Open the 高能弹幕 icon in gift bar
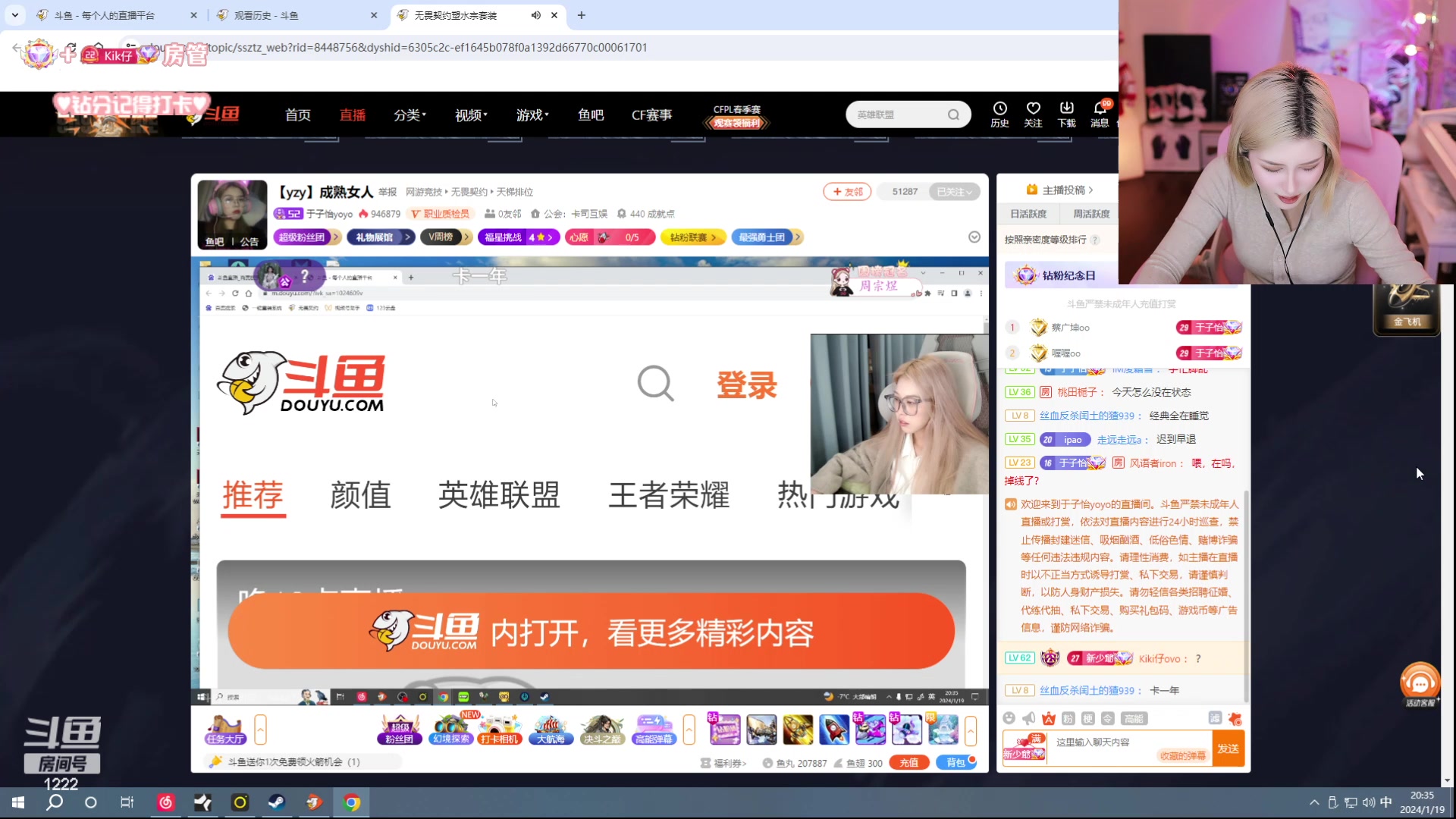The width and height of the screenshot is (1456, 819). coord(654,730)
